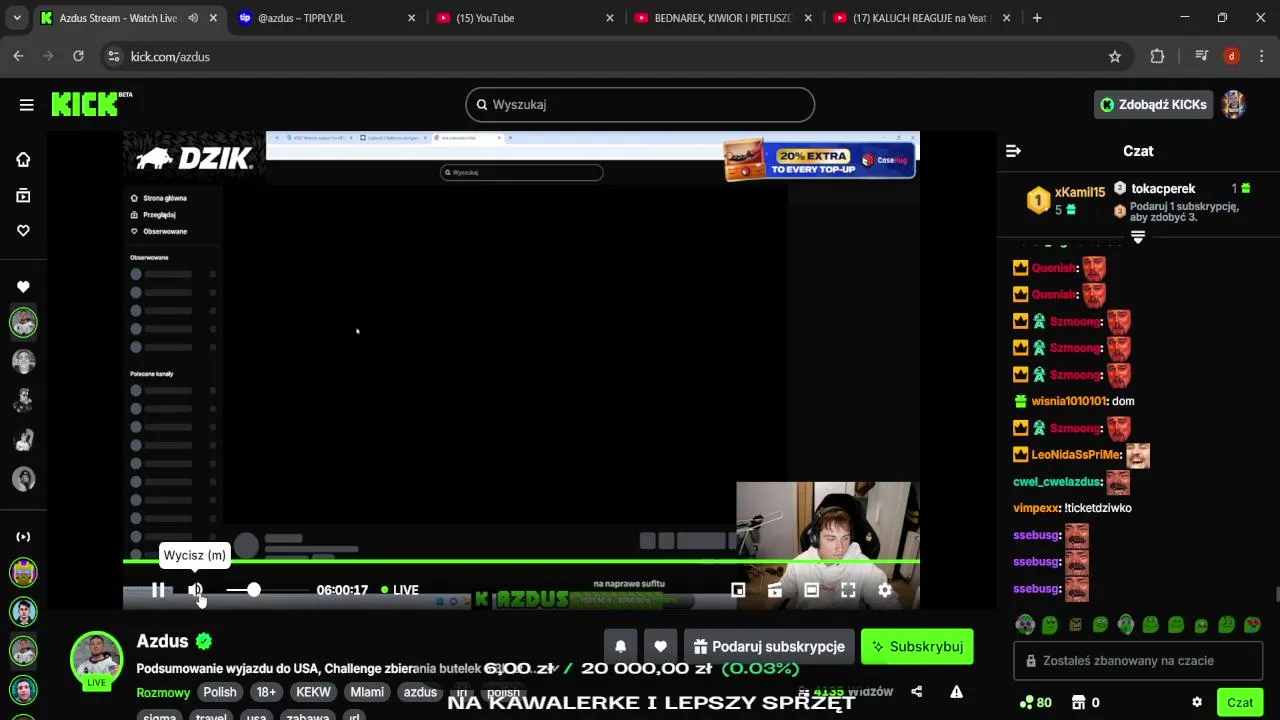Open media control icon in toolbar
This screenshot has width=1280, height=720.
click(x=1201, y=57)
